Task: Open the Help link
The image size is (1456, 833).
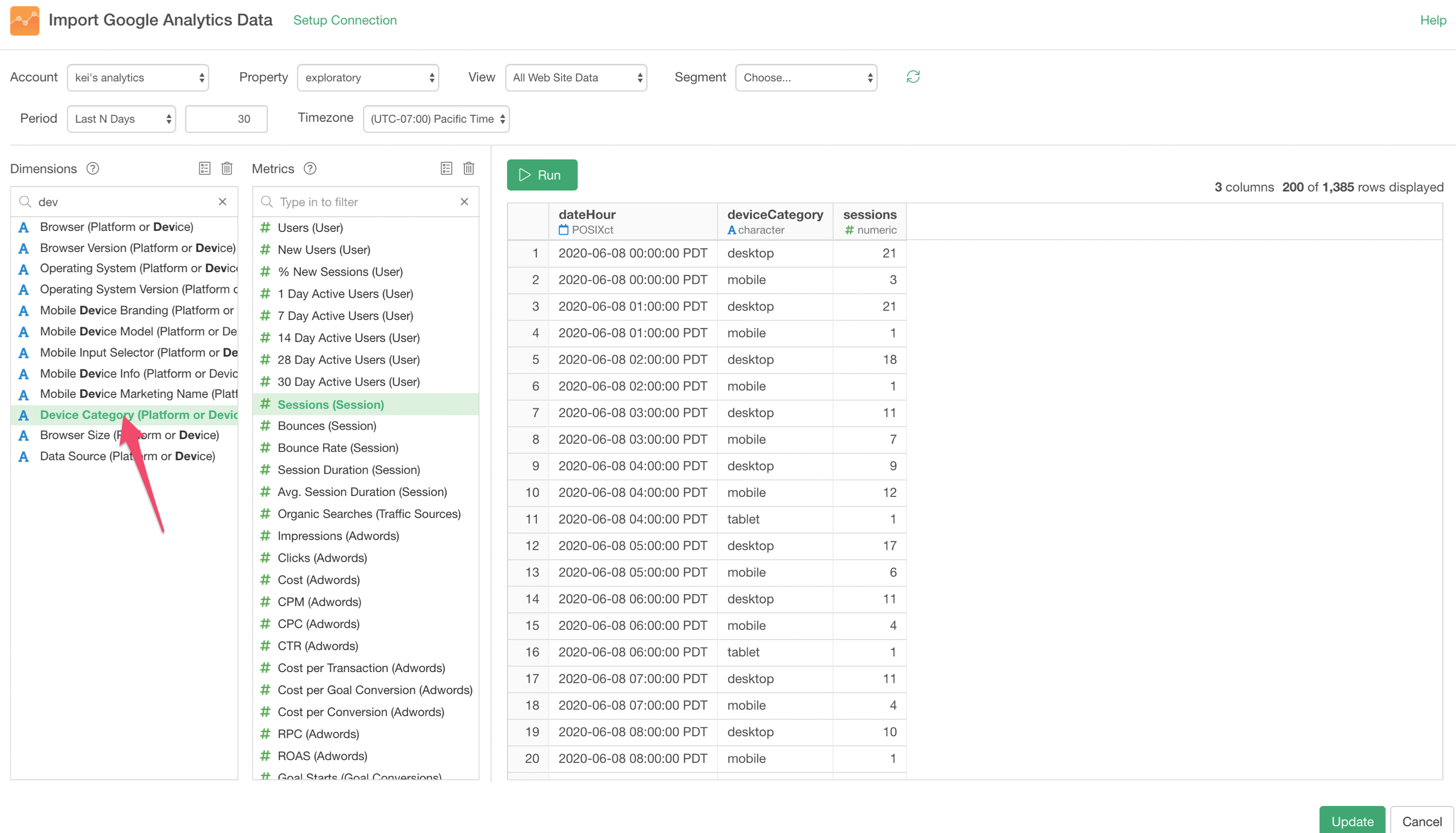Action: [x=1433, y=20]
